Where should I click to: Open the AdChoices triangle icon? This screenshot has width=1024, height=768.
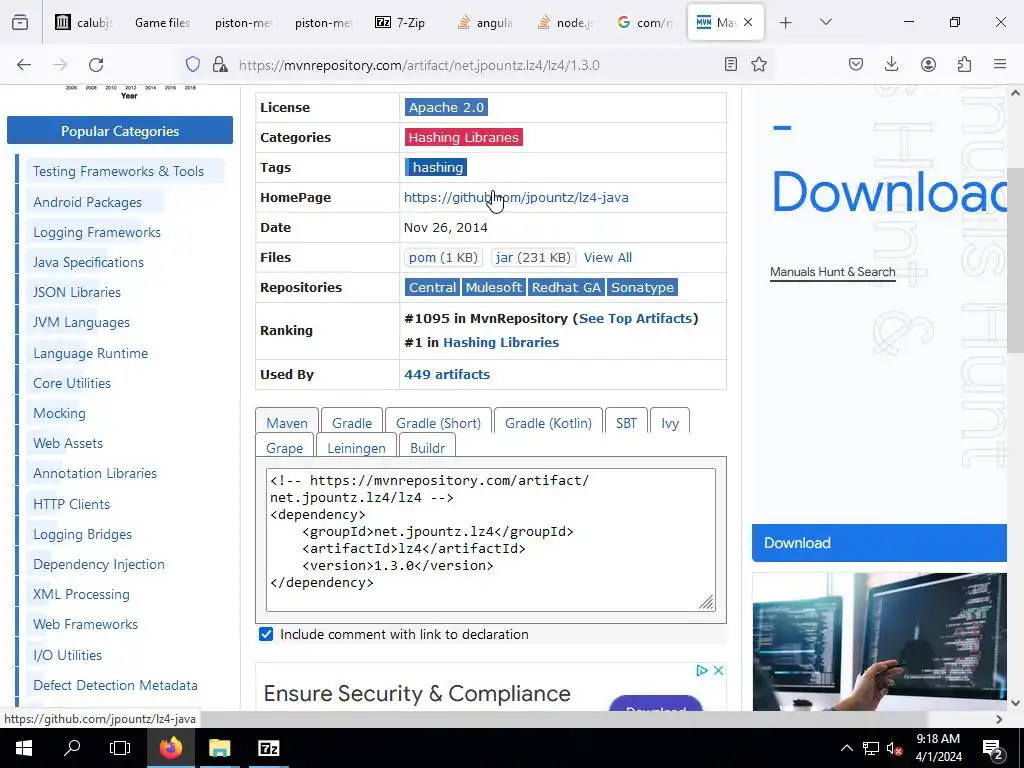702,671
